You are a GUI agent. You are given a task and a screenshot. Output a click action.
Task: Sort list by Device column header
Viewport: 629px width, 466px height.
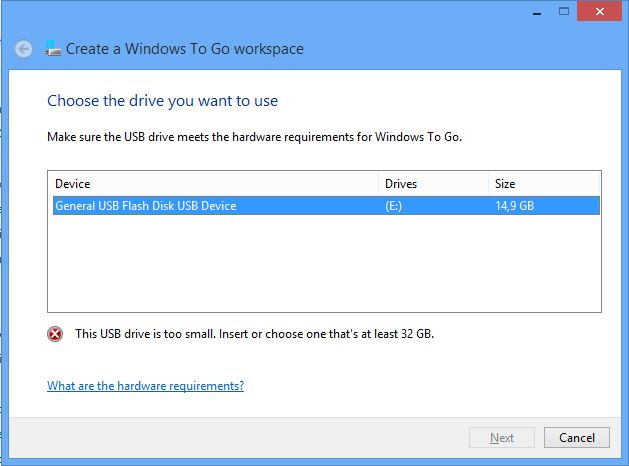pos(213,184)
